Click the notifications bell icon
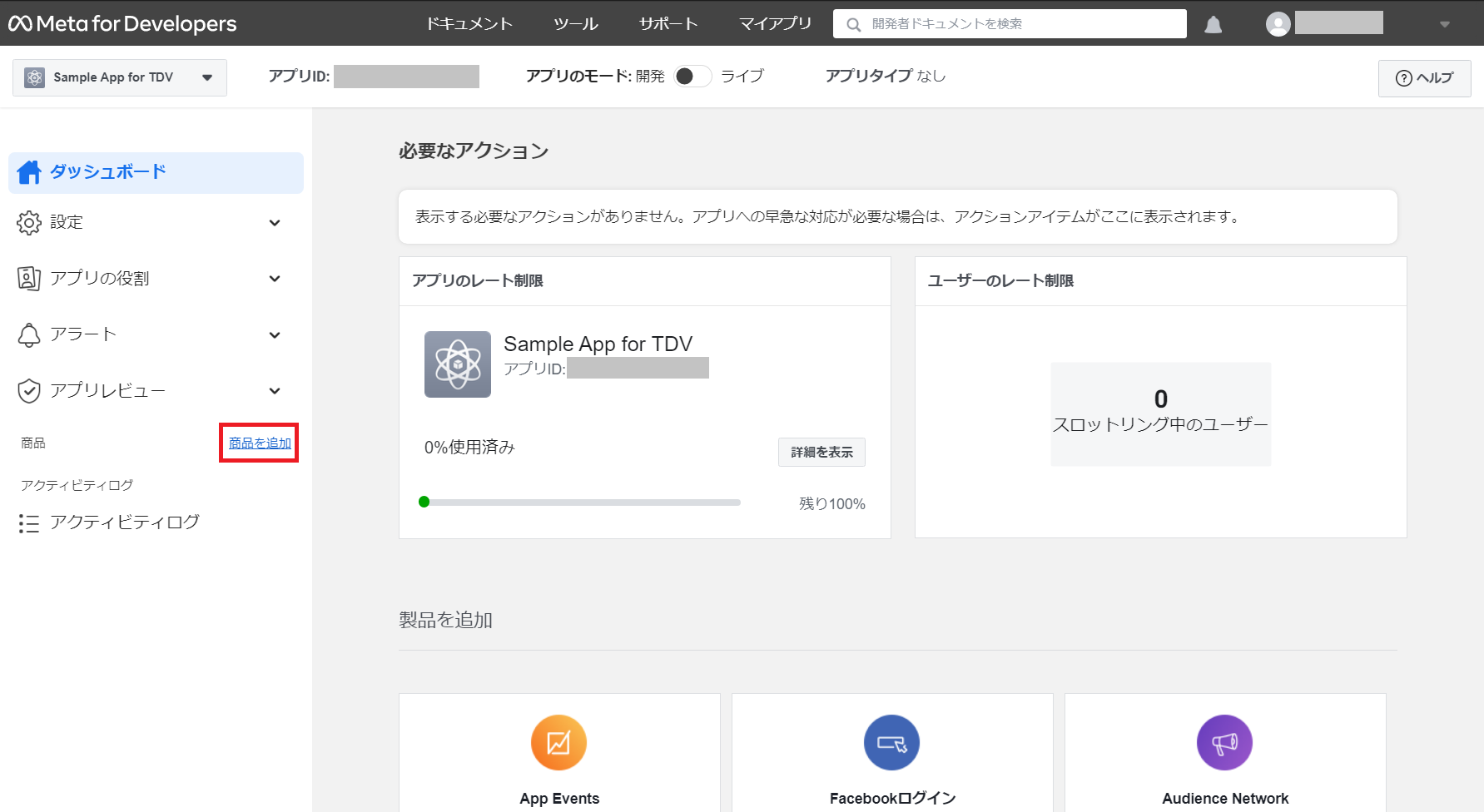 point(1214,25)
